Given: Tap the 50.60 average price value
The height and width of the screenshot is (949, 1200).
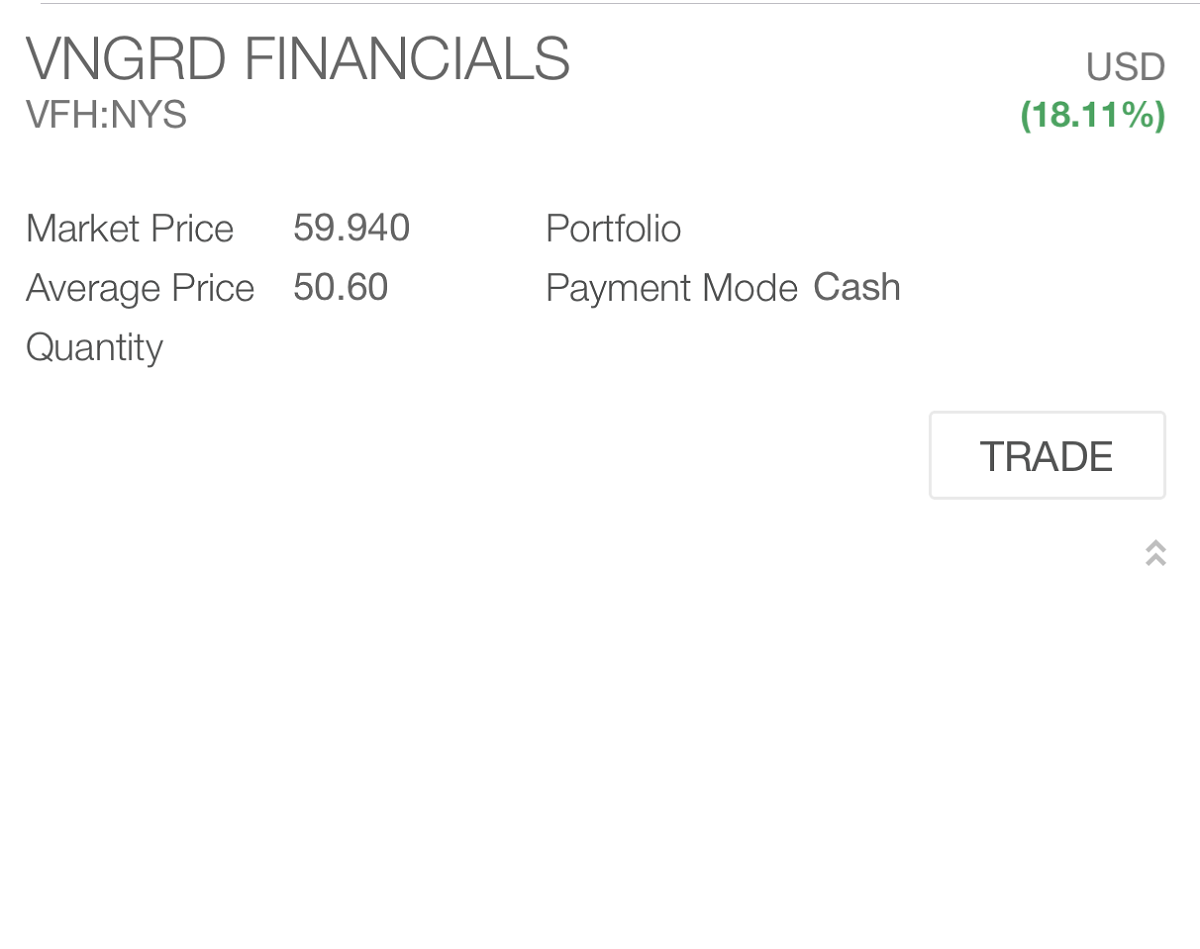Looking at the screenshot, I should 340,287.
